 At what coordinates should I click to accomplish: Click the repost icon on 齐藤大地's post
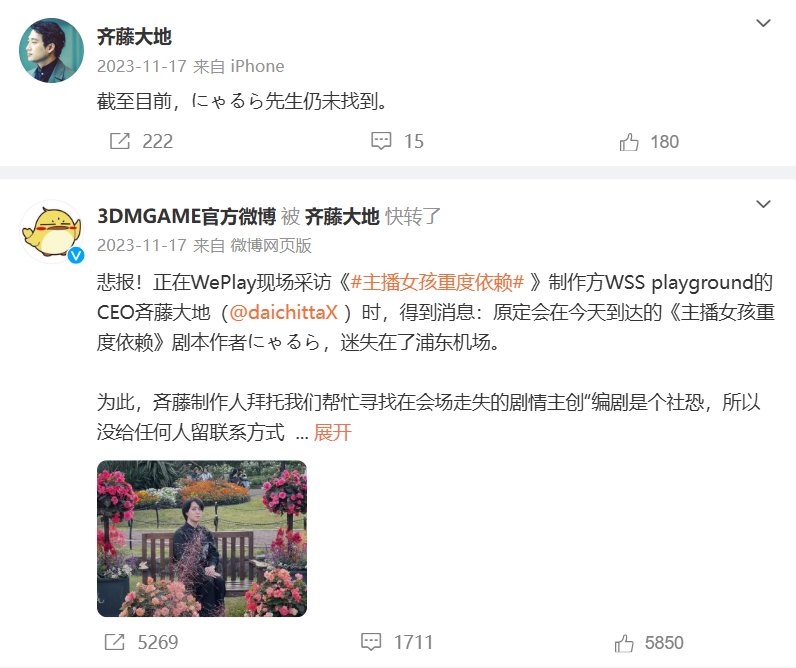point(120,141)
